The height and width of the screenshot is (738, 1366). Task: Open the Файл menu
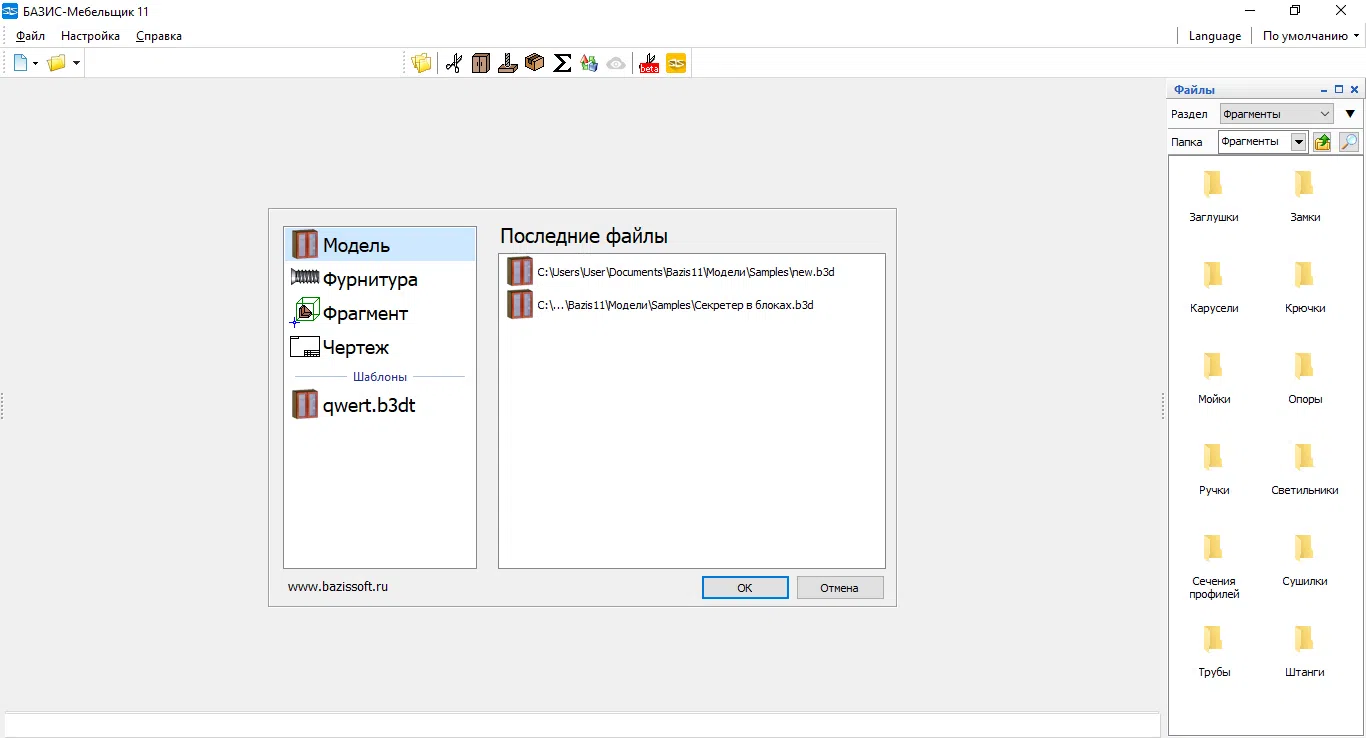pos(30,36)
